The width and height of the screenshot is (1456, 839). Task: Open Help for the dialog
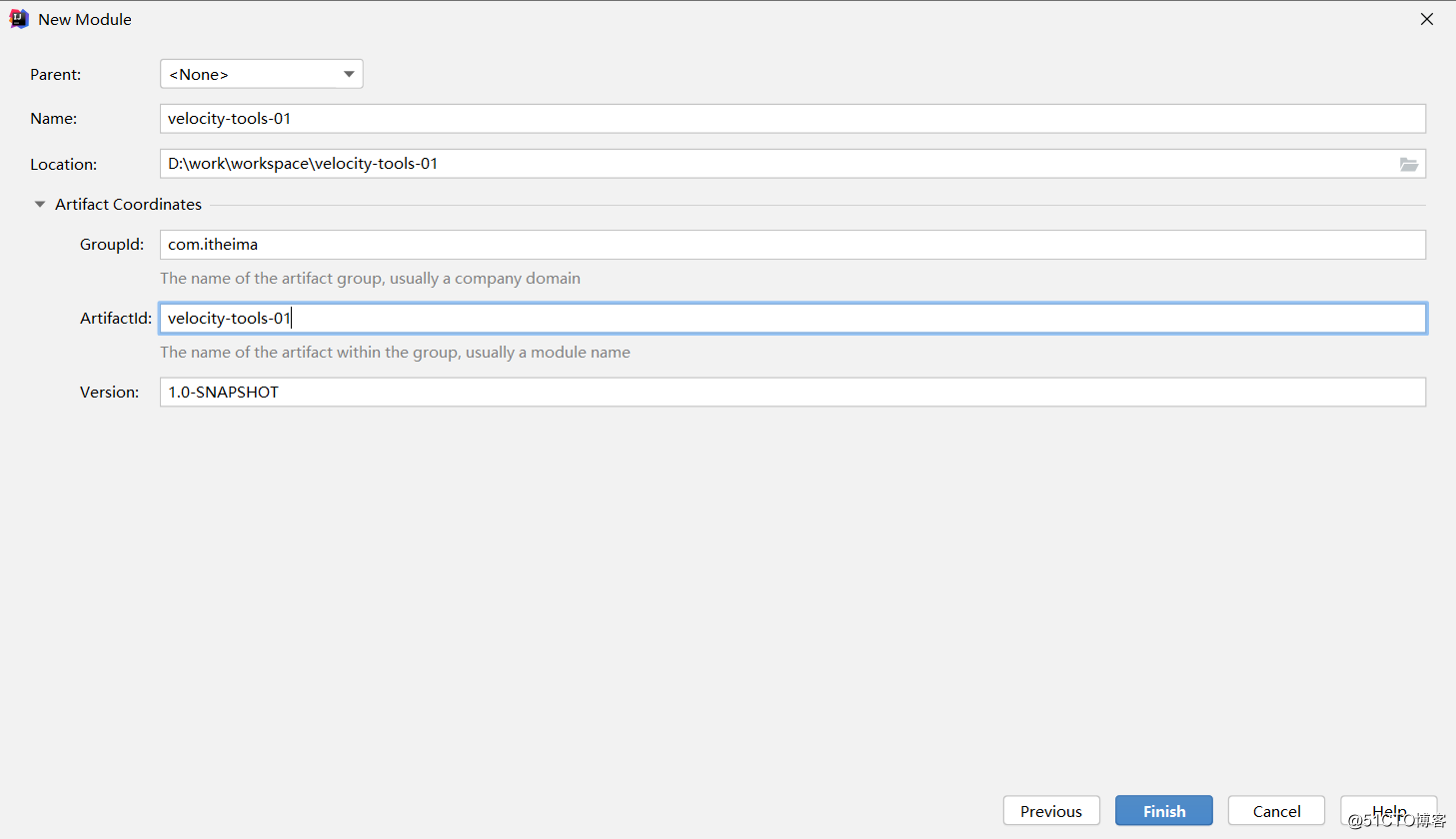pyautogui.click(x=1389, y=811)
